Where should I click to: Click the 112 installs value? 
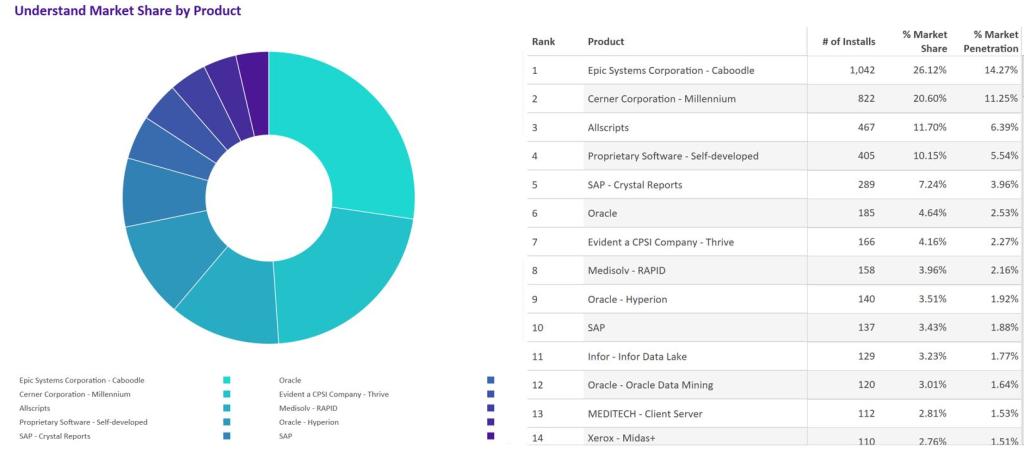click(866, 413)
